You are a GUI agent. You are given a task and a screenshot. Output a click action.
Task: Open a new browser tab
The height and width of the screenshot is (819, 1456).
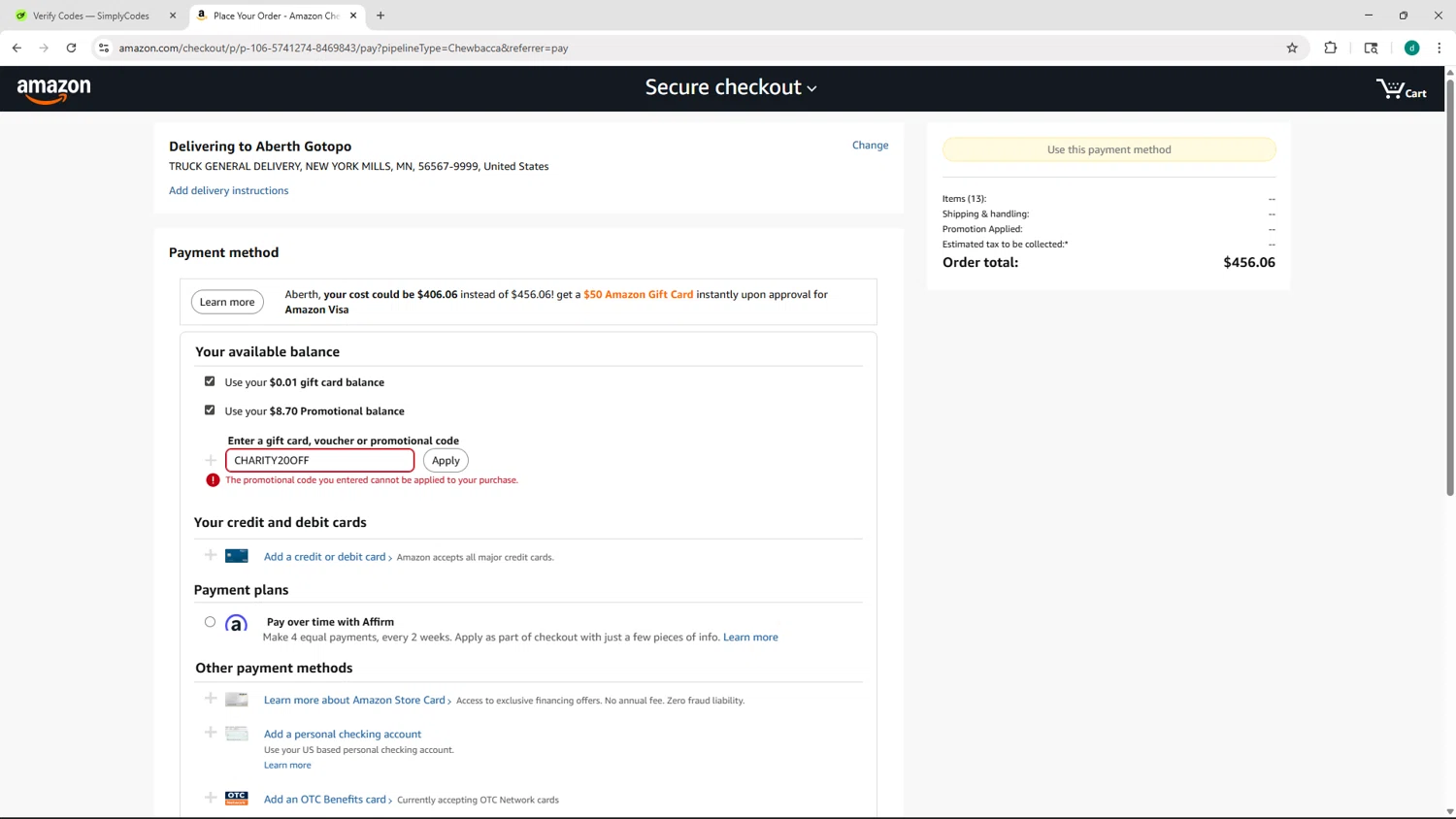[x=381, y=16]
